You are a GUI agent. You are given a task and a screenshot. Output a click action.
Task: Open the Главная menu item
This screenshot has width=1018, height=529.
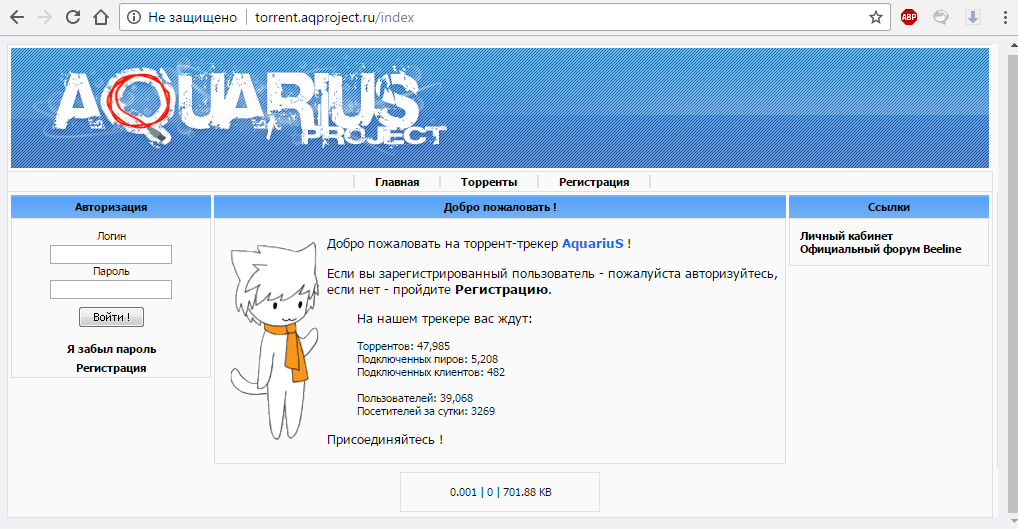point(397,182)
